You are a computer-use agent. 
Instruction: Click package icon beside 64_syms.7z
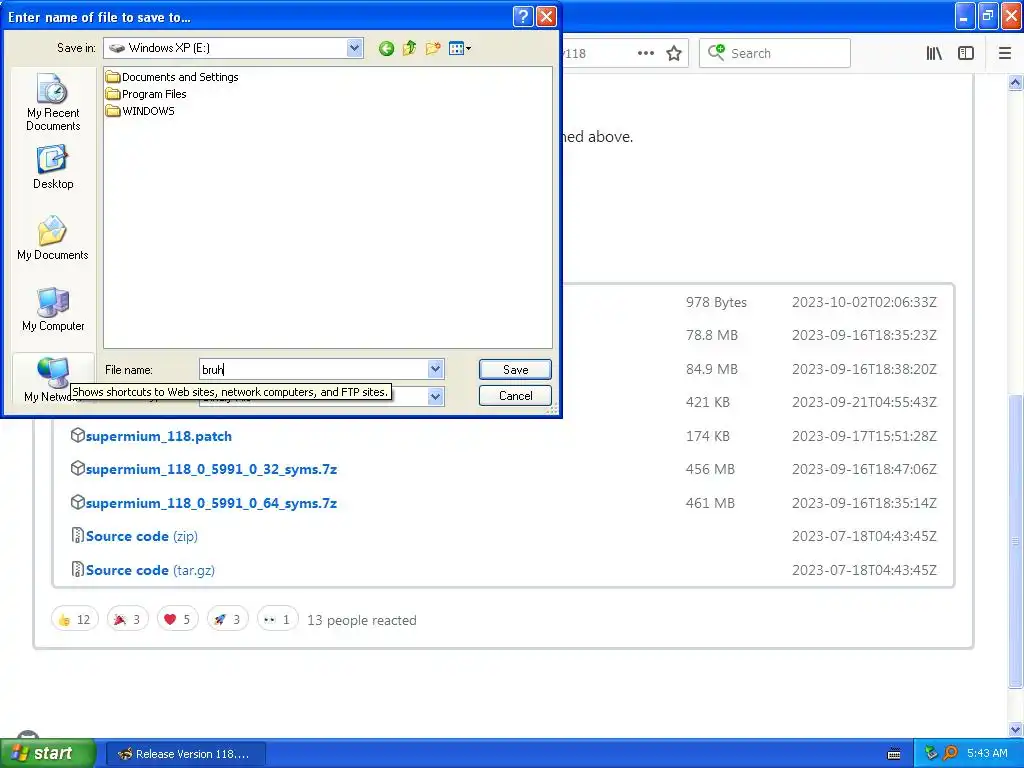[77, 502]
